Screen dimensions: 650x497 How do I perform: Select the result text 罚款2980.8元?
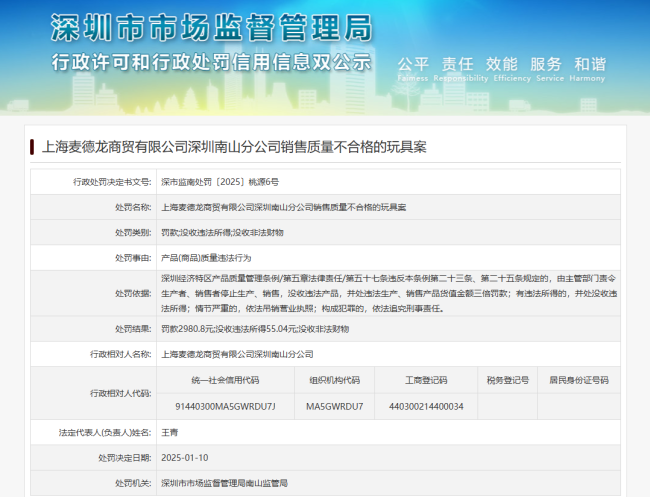[x=187, y=329]
